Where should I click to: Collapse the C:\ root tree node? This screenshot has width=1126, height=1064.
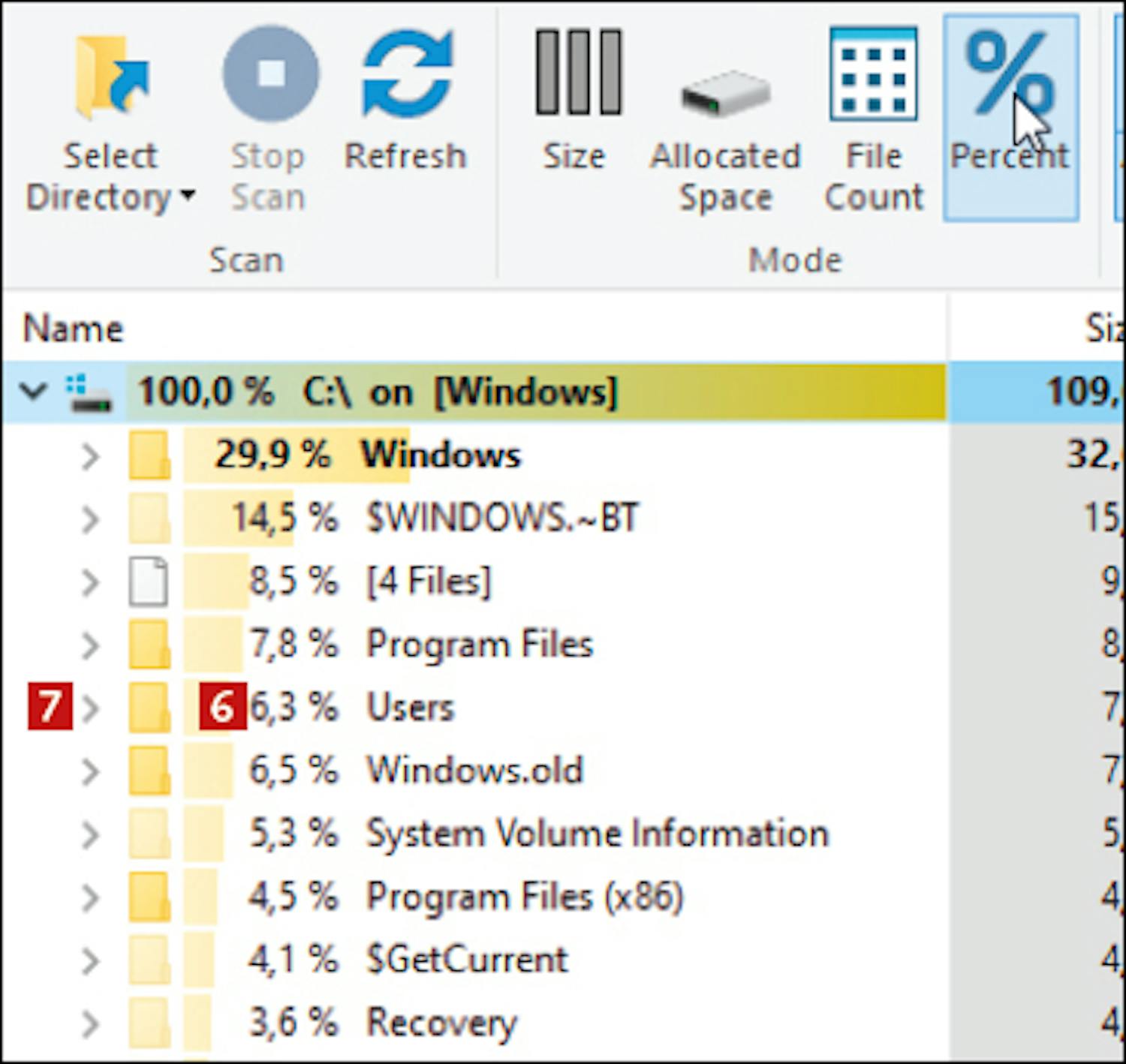(34, 391)
